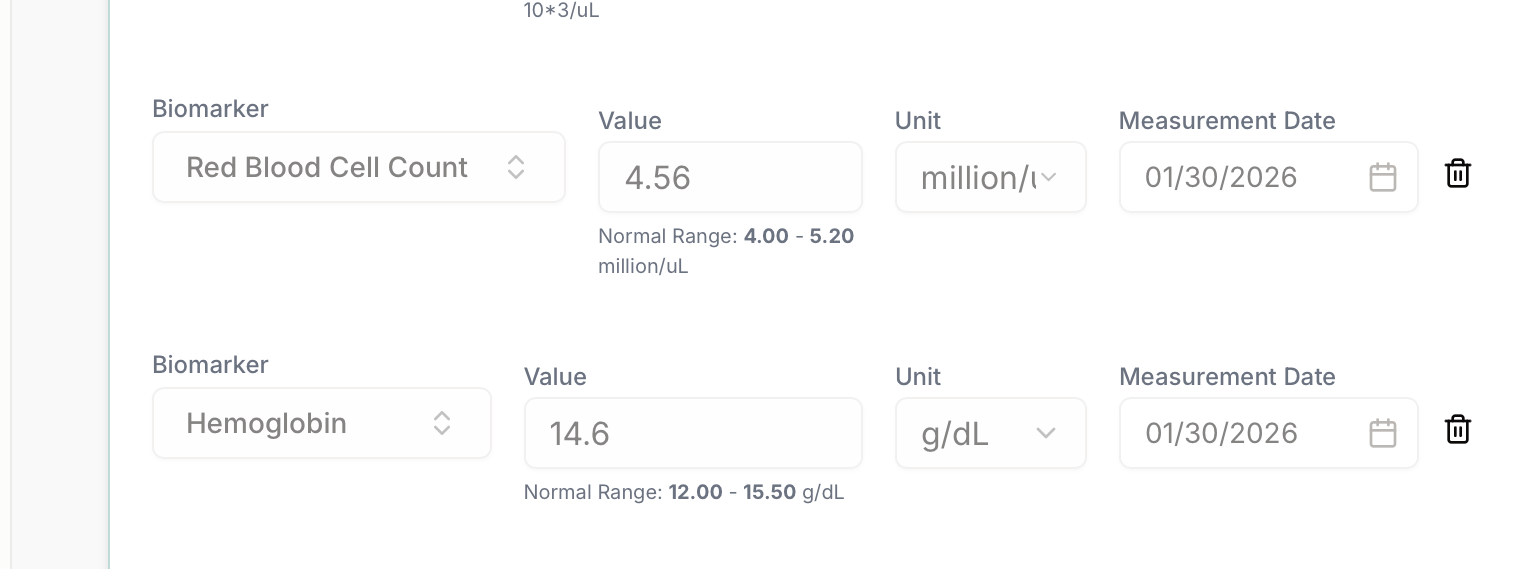
Task: Expand the g/dL unit chevron arrow
Action: (x=1046, y=433)
